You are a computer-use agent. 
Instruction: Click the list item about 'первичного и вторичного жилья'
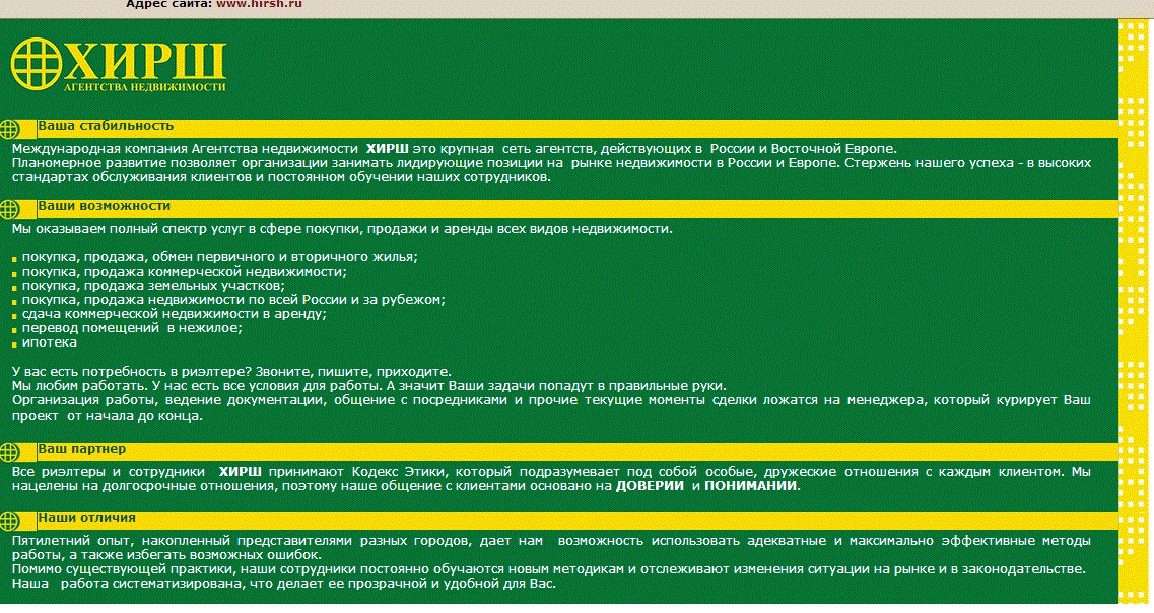tap(219, 257)
